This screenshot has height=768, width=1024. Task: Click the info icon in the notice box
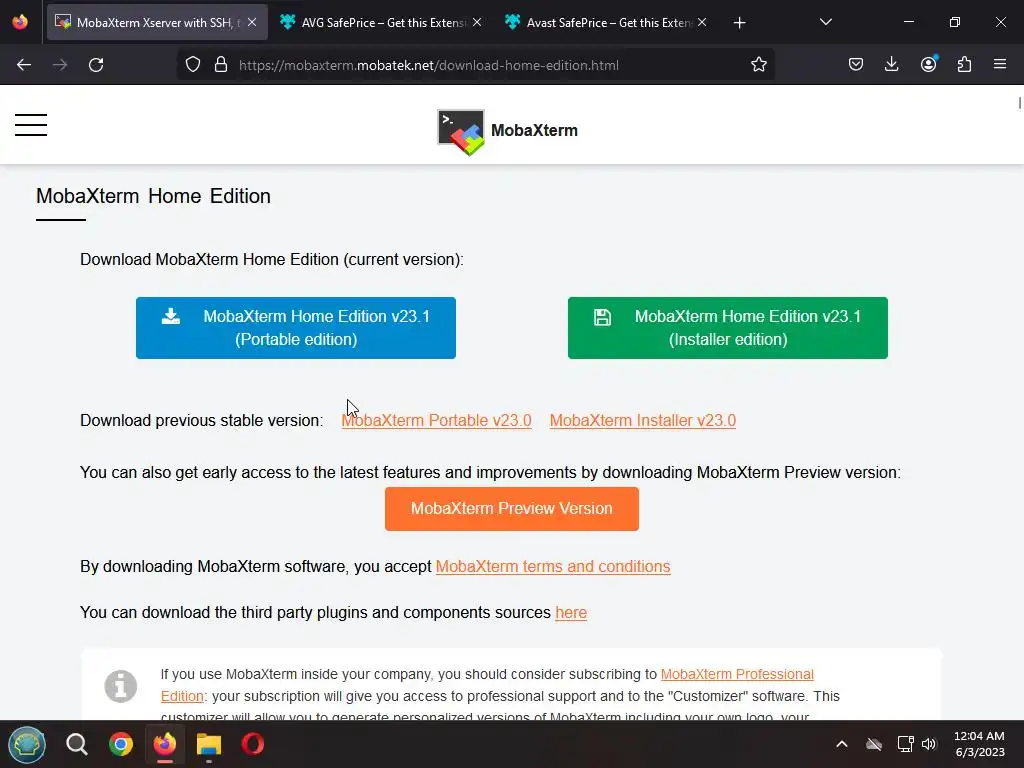click(121, 686)
